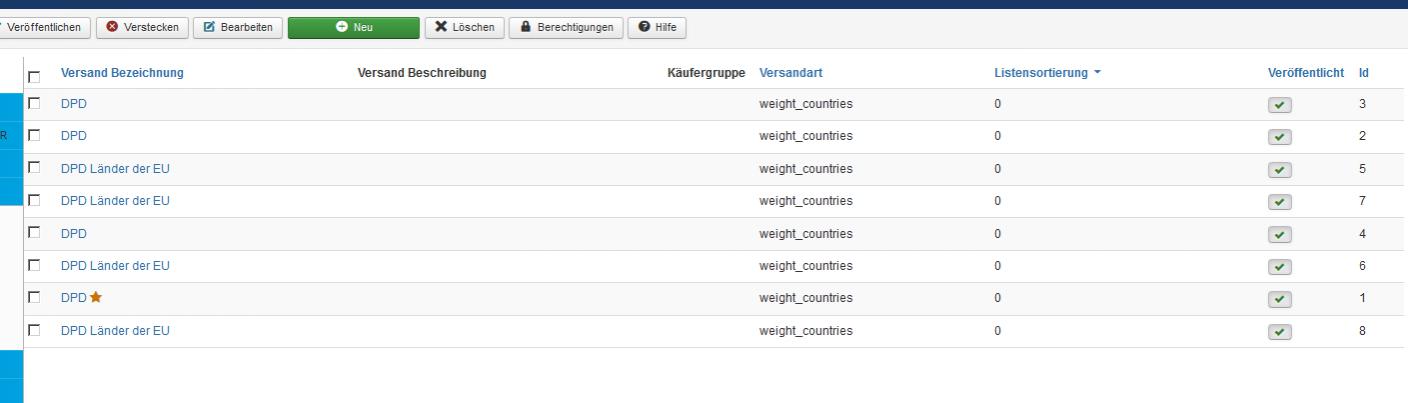Sort by Veröffentlicht column header

click(1305, 73)
